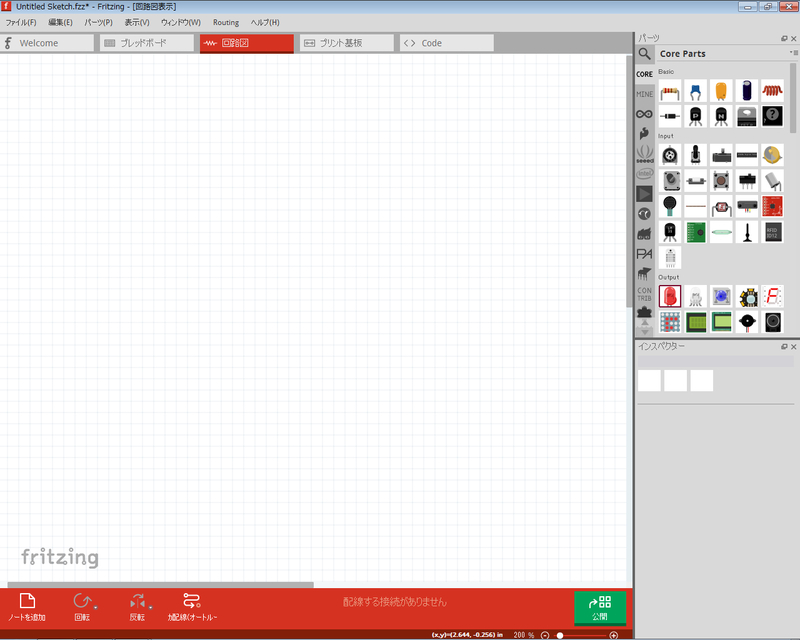Choose the NPN transistor part
The width and height of the screenshot is (800, 640).
pyautogui.click(x=721, y=116)
